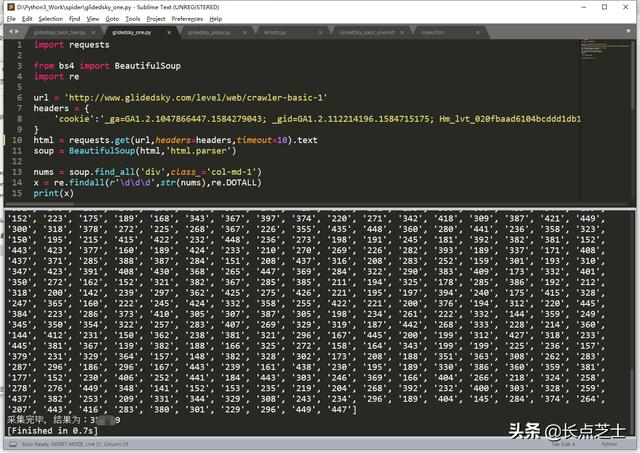Click the output panel vertical scrollbar
Image resolution: width=640 pixels, height=453 pixels.
[x=632, y=402]
